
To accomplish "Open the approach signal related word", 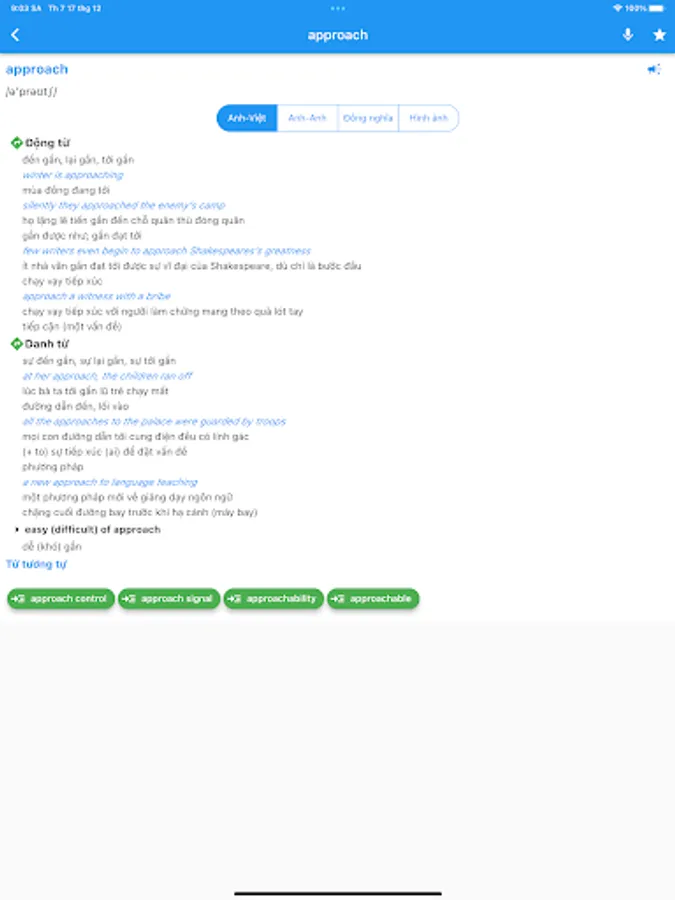I will coord(169,599).
